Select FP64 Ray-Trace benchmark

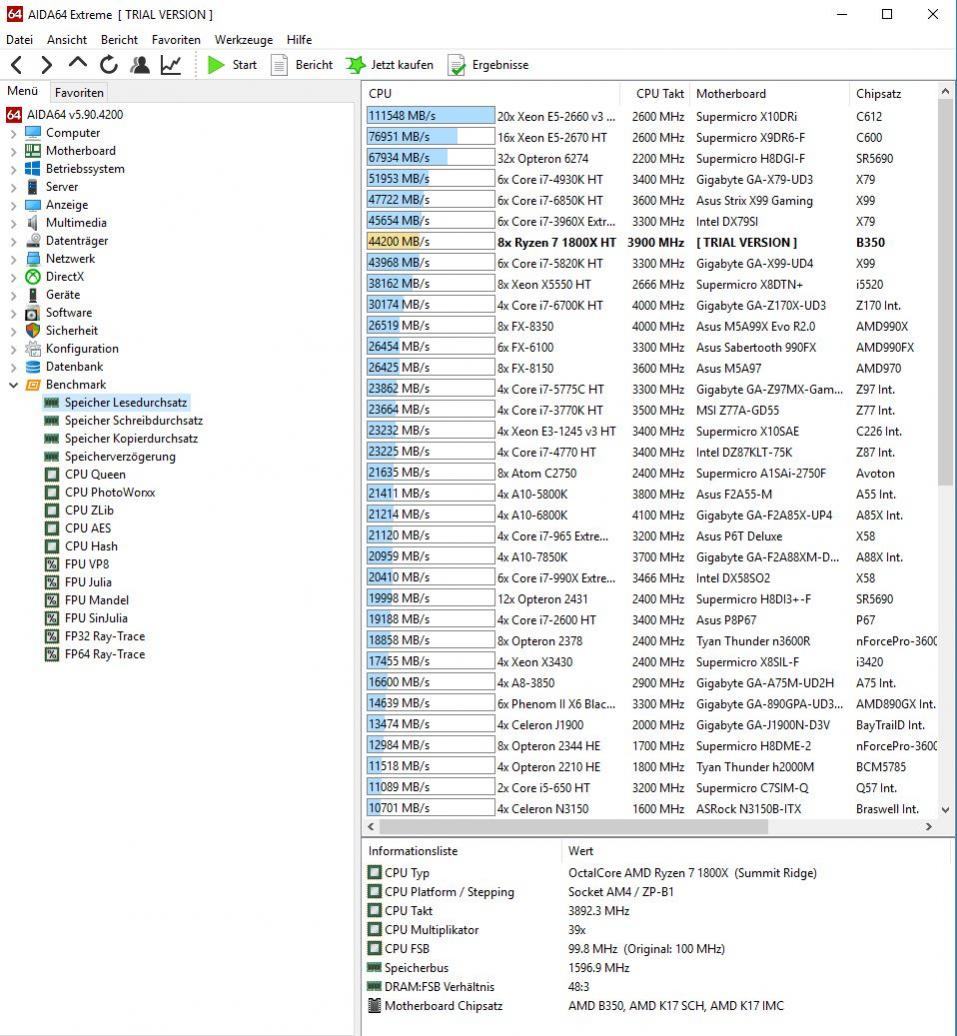click(104, 654)
